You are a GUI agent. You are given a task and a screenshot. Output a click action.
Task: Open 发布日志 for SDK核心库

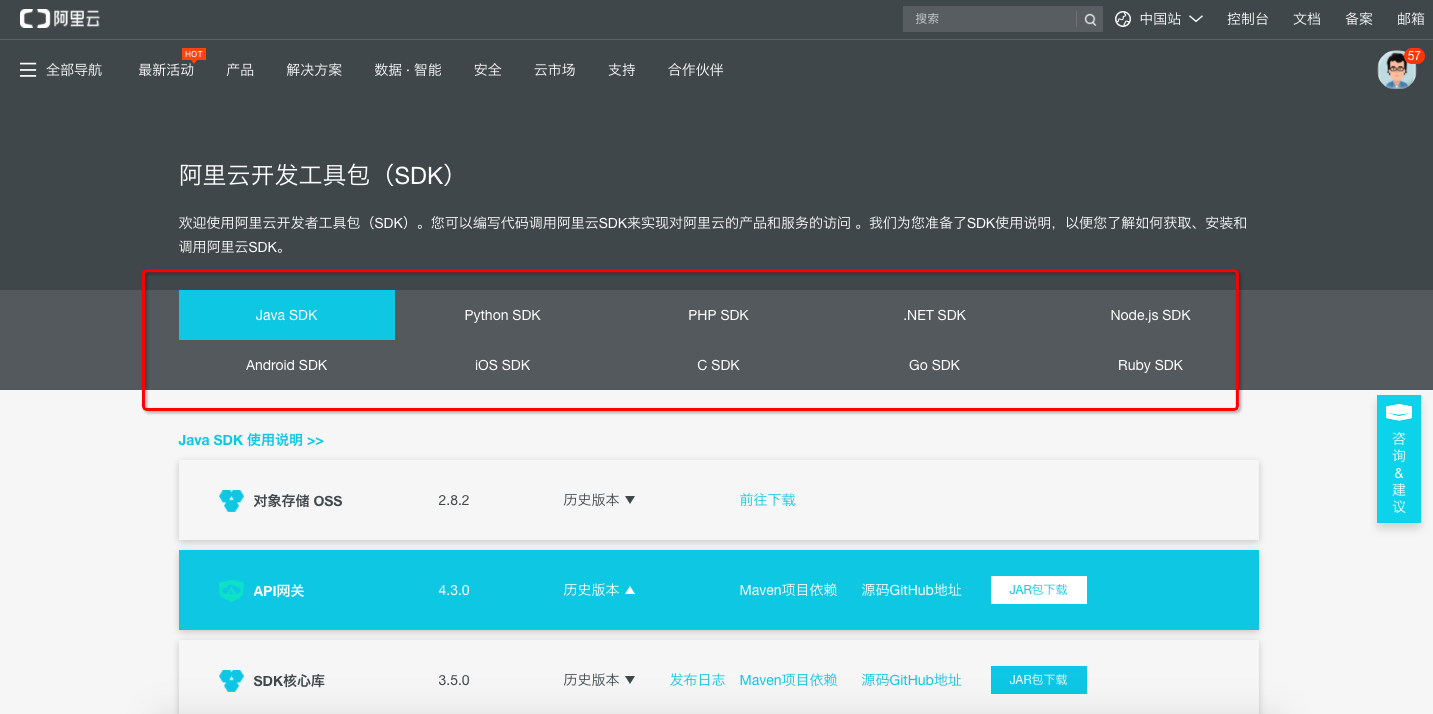[697, 680]
